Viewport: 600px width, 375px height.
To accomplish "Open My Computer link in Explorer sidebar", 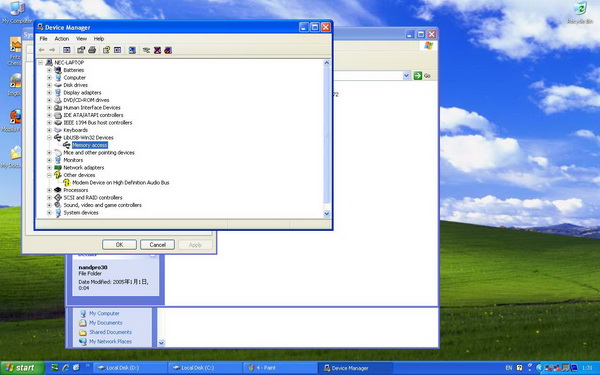I will click(104, 313).
